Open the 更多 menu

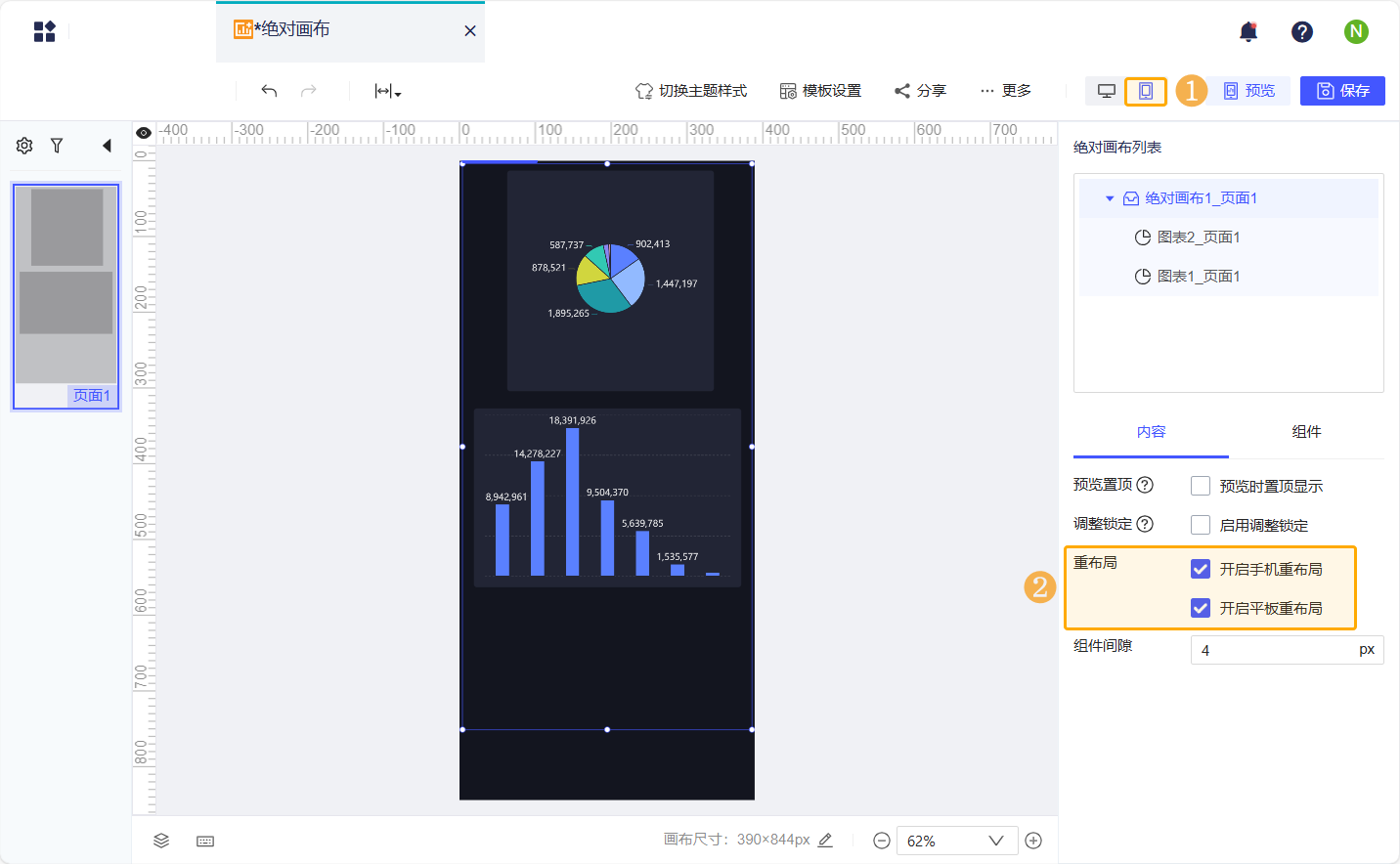pos(1006,91)
